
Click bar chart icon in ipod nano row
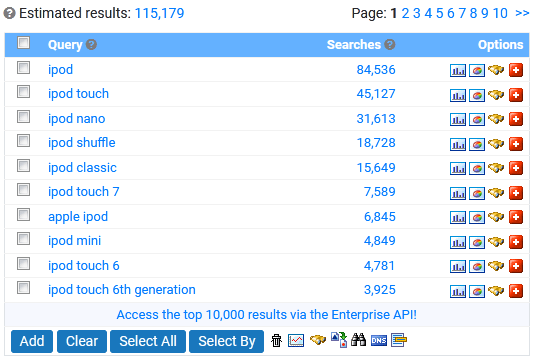pos(458,120)
